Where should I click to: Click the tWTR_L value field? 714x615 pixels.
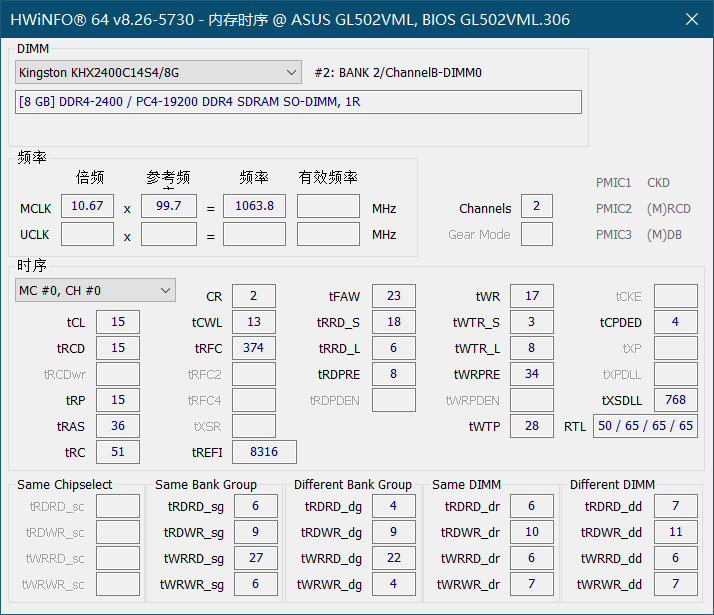(532, 348)
